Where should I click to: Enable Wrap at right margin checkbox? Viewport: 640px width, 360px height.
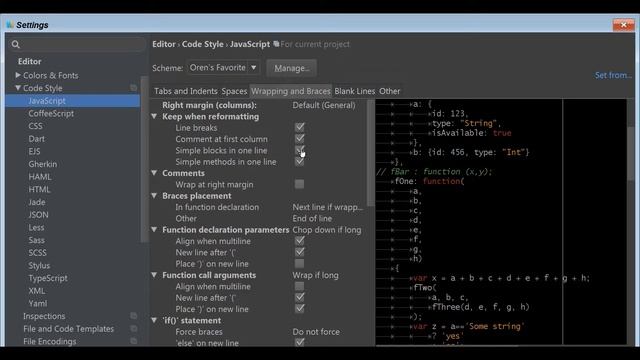point(299,184)
